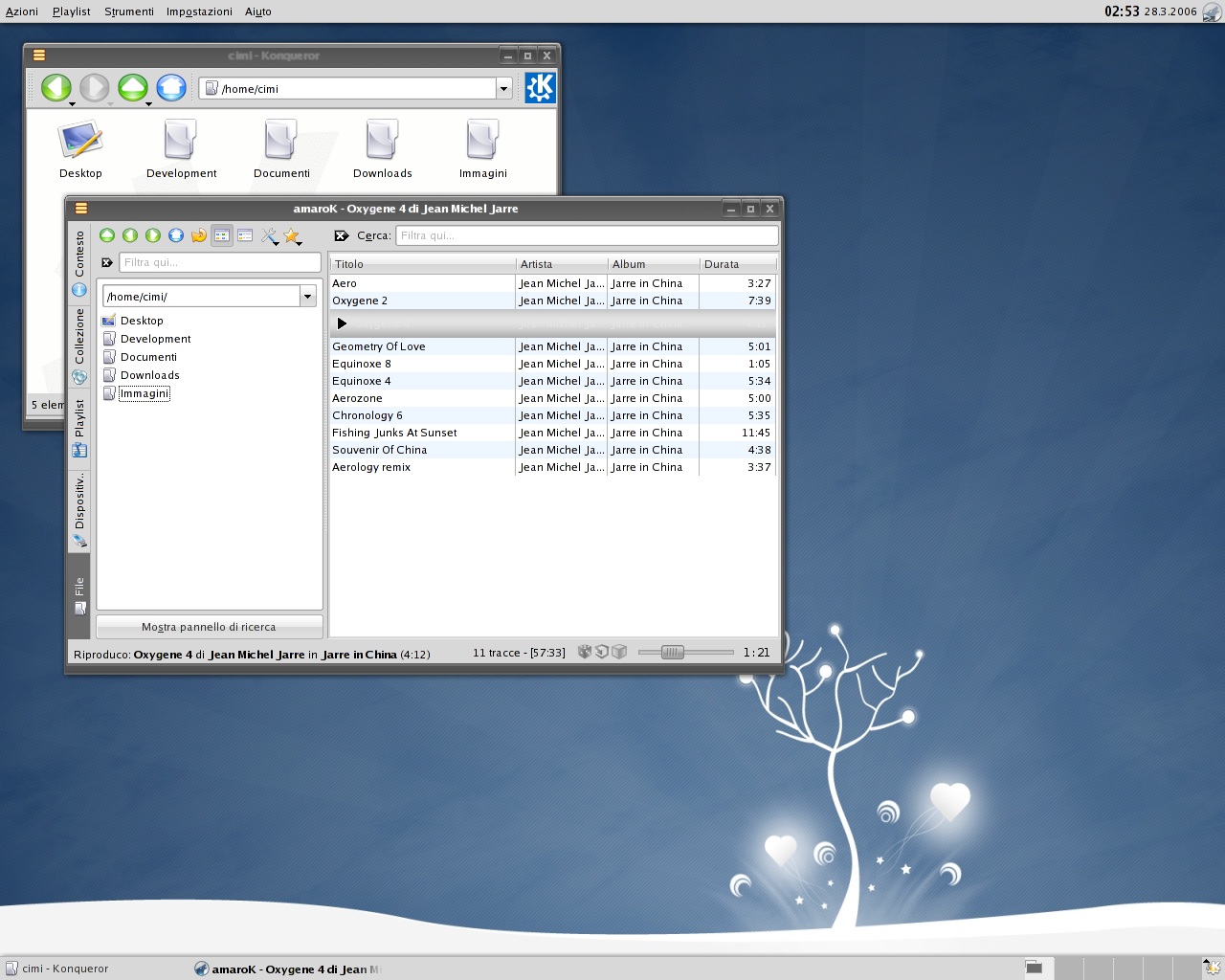
Task: Select the Immagini folder in amaroK tree
Action: click(x=136, y=393)
